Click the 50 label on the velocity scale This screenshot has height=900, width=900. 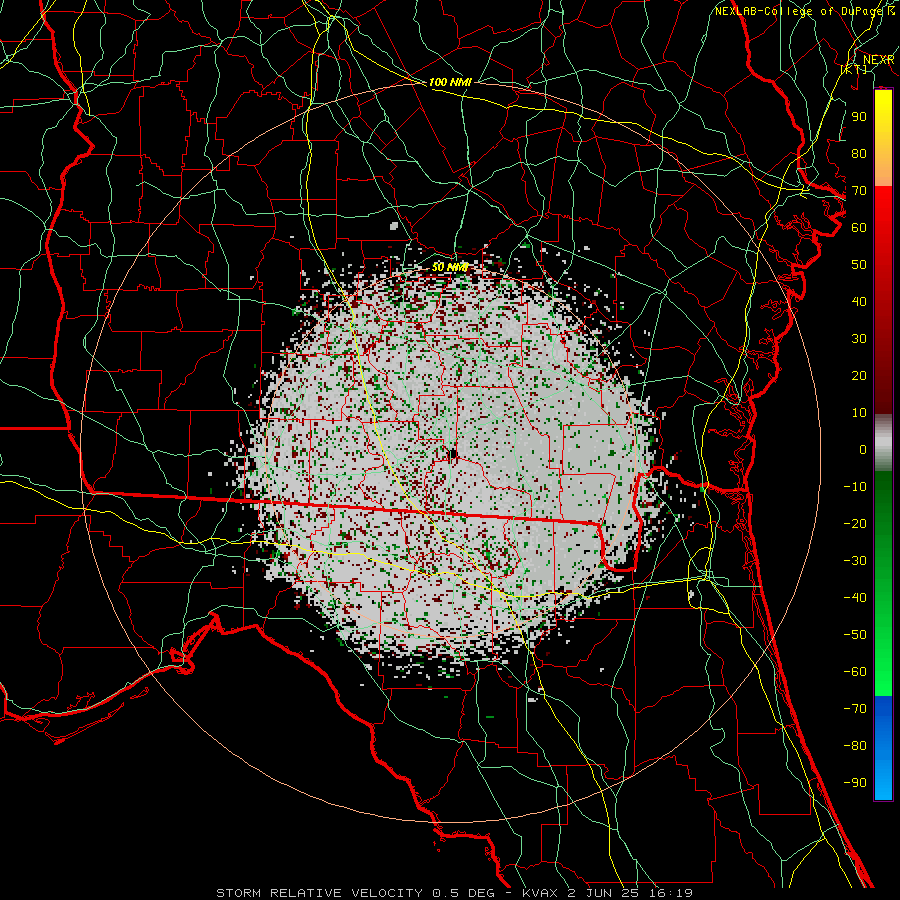859,265
